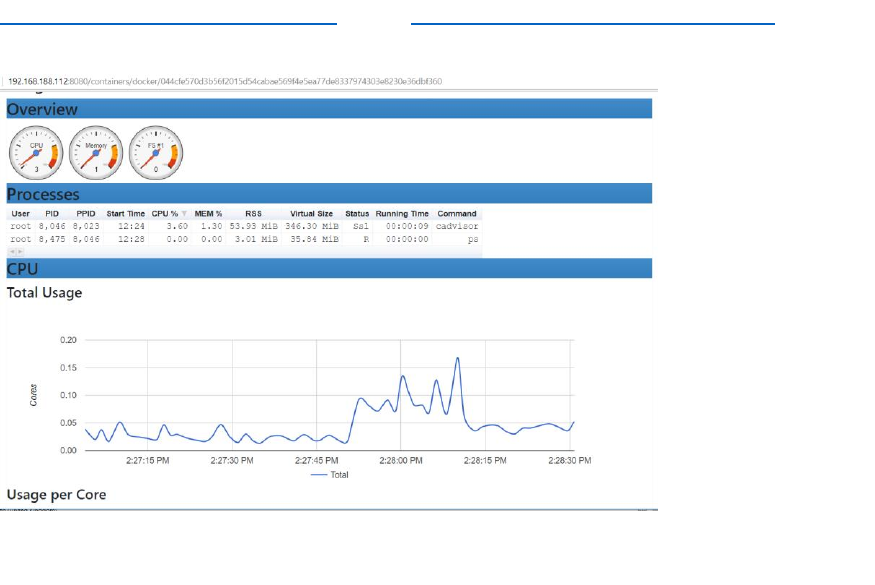Image resolution: width=875 pixels, height=585 pixels.
Task: Select the cadvisor process row
Action: [x=244, y=226]
